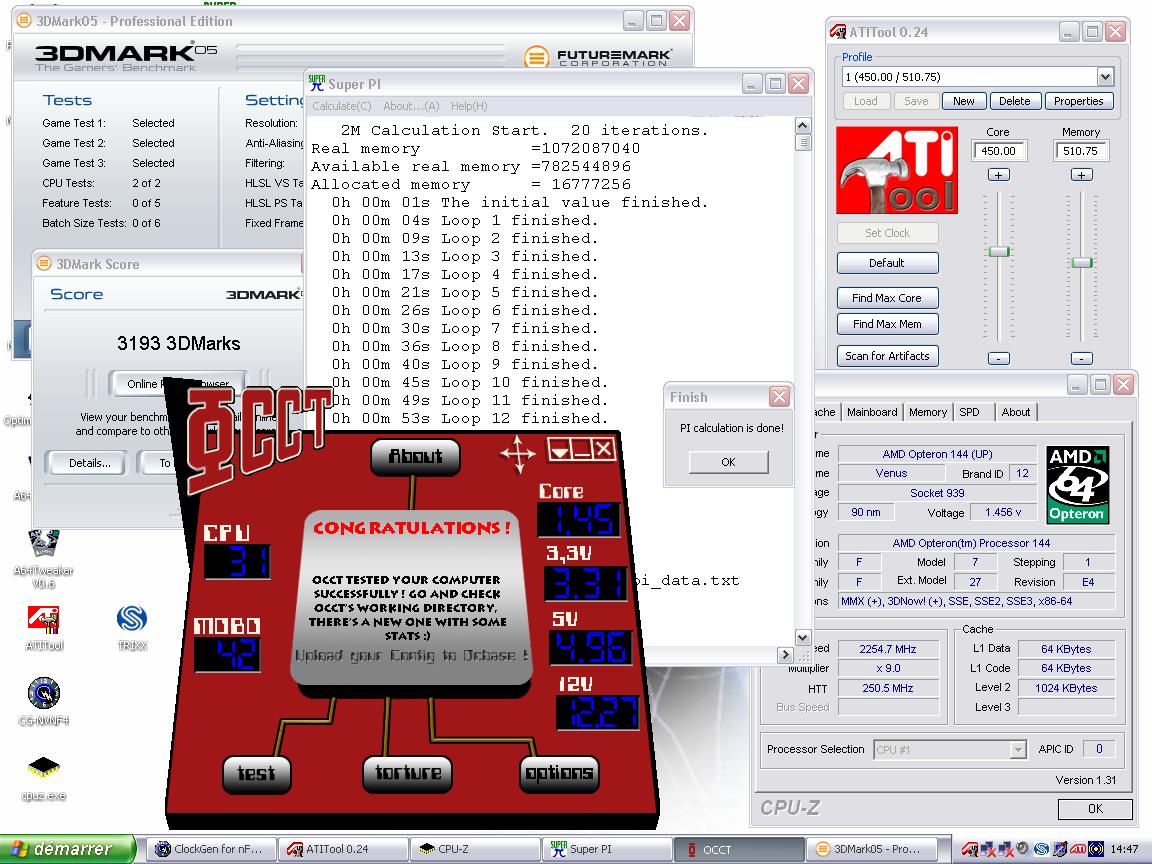The height and width of the screenshot is (864, 1152).
Task: Click the system tray clock 14:47
Action: [x=1125, y=849]
